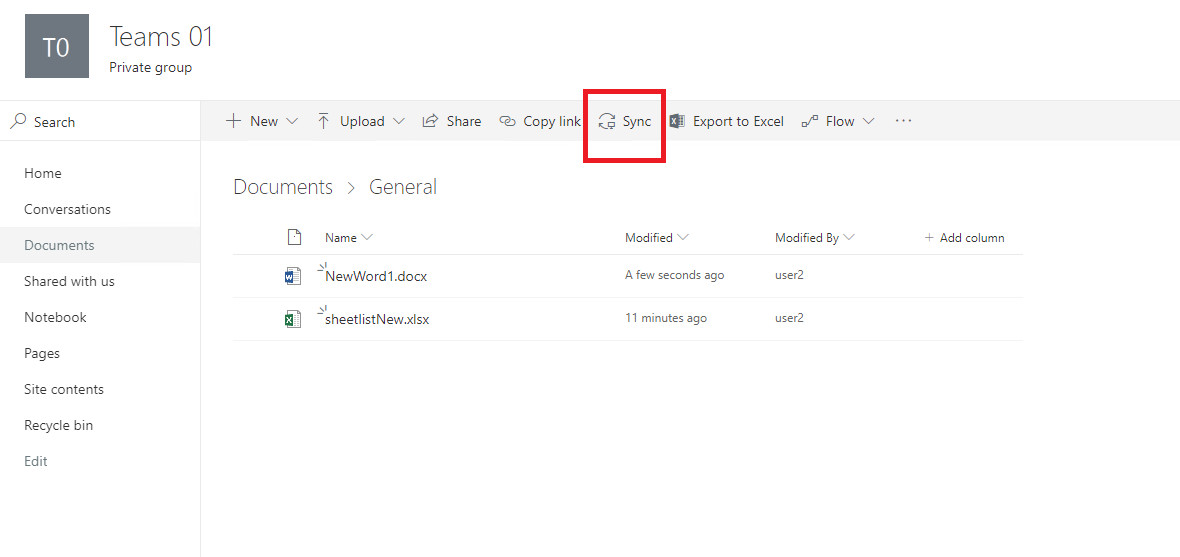Click the Search magnifier icon
This screenshot has width=1180, height=557.
[18, 121]
